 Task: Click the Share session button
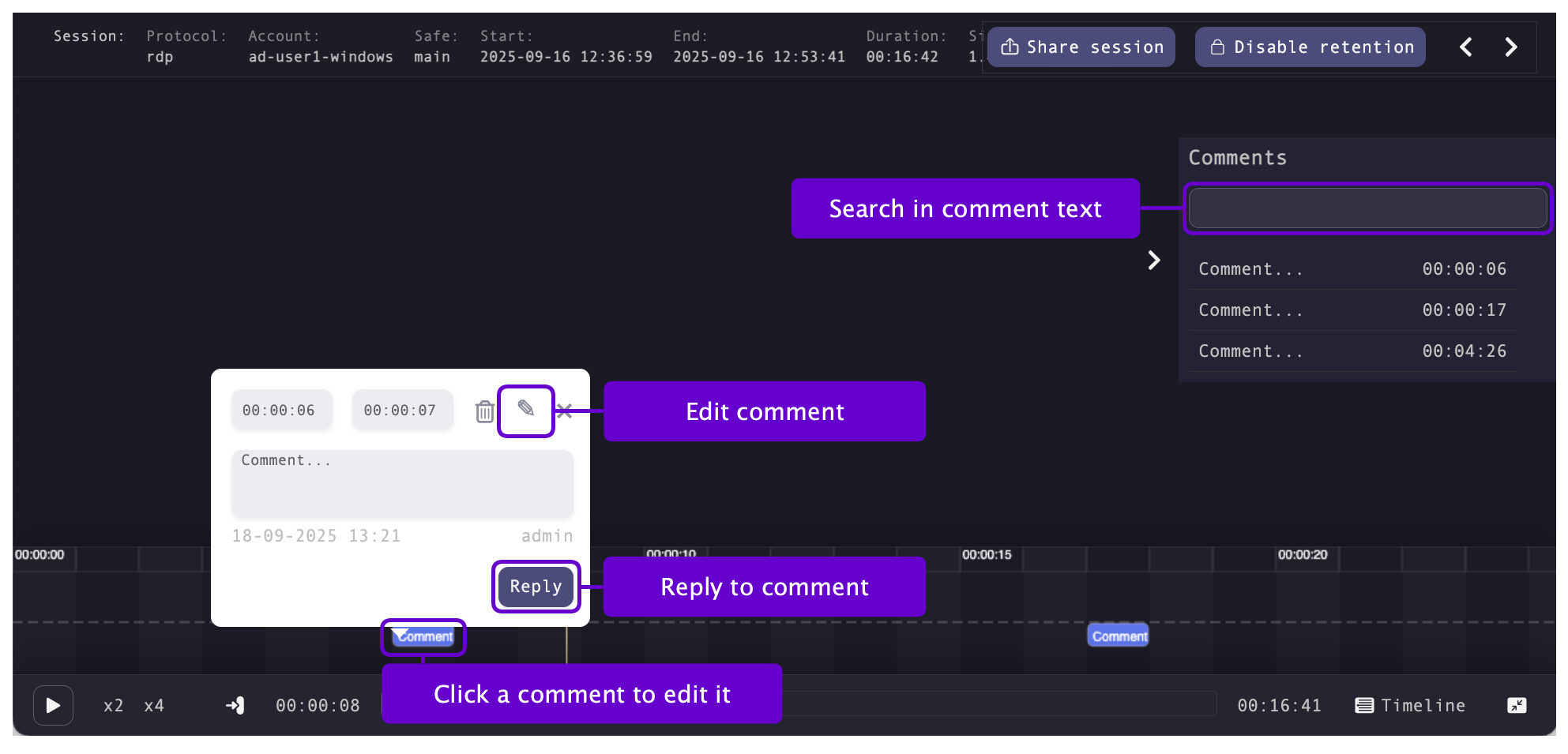(1081, 47)
